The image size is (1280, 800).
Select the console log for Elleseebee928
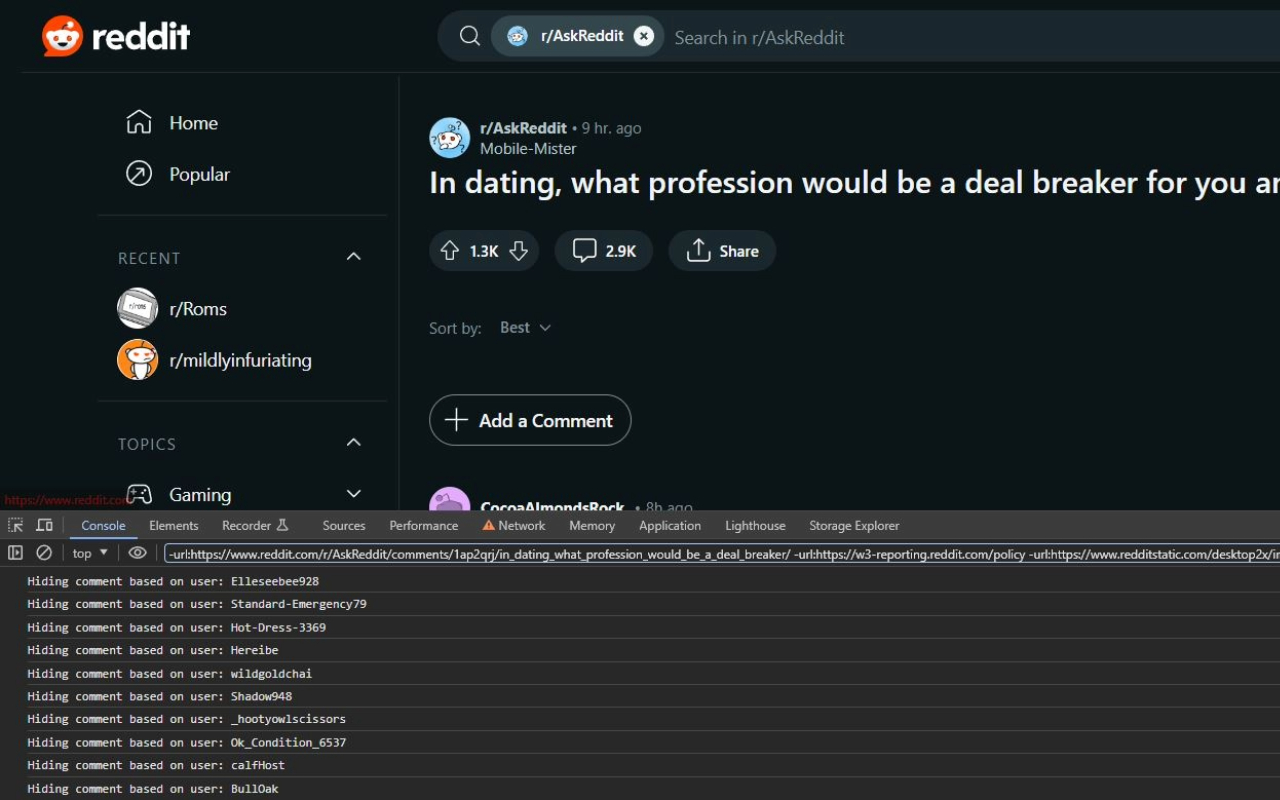pos(640,581)
